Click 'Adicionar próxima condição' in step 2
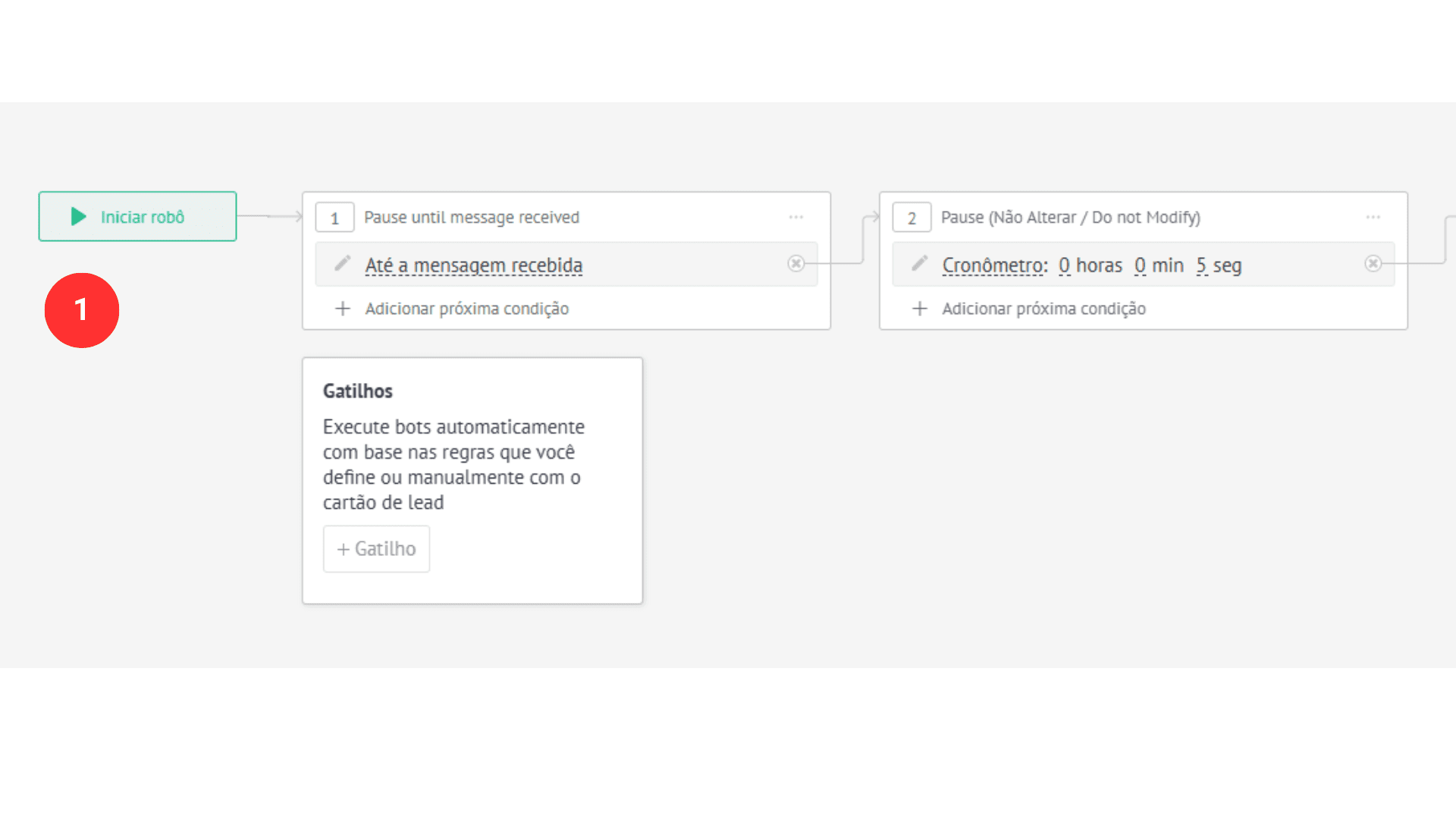The height and width of the screenshot is (819, 1456). coord(1044,309)
